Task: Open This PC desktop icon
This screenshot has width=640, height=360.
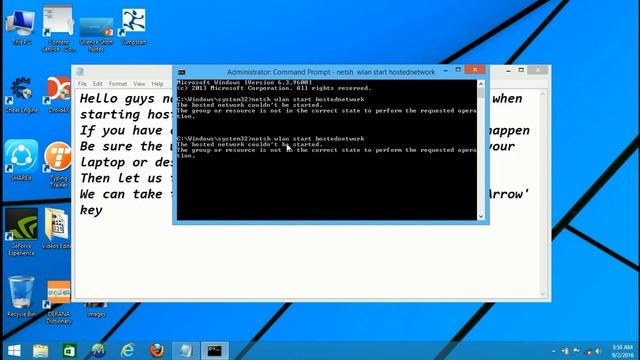Action: (21, 27)
